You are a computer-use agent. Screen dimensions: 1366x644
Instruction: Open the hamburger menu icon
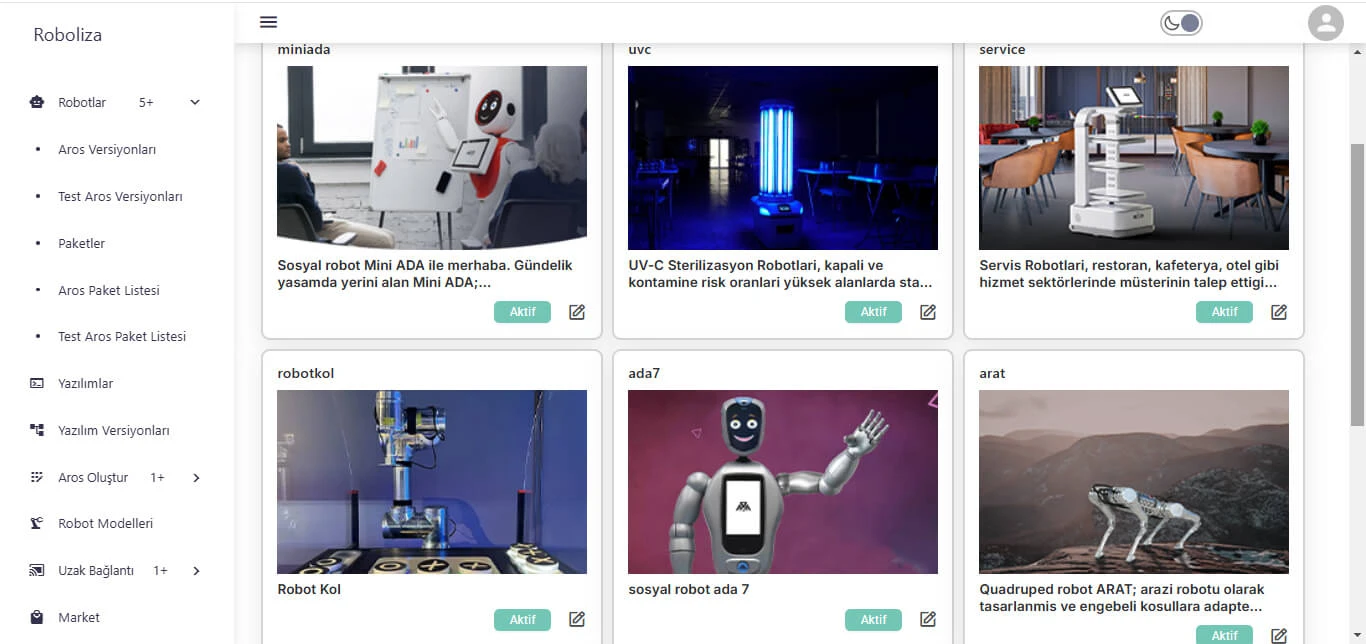(268, 22)
